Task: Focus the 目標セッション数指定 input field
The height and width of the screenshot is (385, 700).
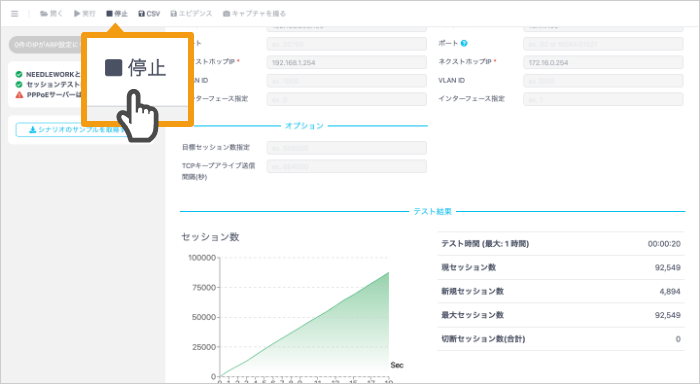Action: 346,148
